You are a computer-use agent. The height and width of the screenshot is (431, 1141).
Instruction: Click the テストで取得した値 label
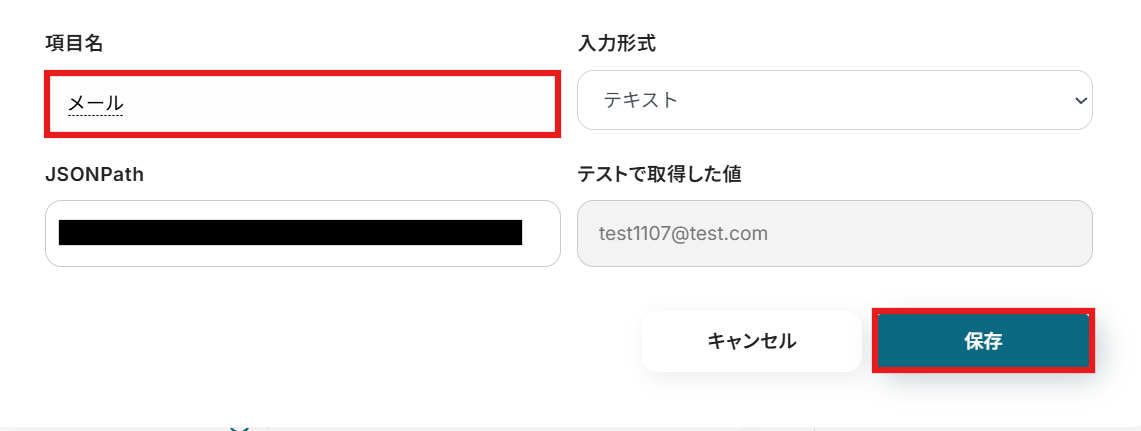click(659, 174)
